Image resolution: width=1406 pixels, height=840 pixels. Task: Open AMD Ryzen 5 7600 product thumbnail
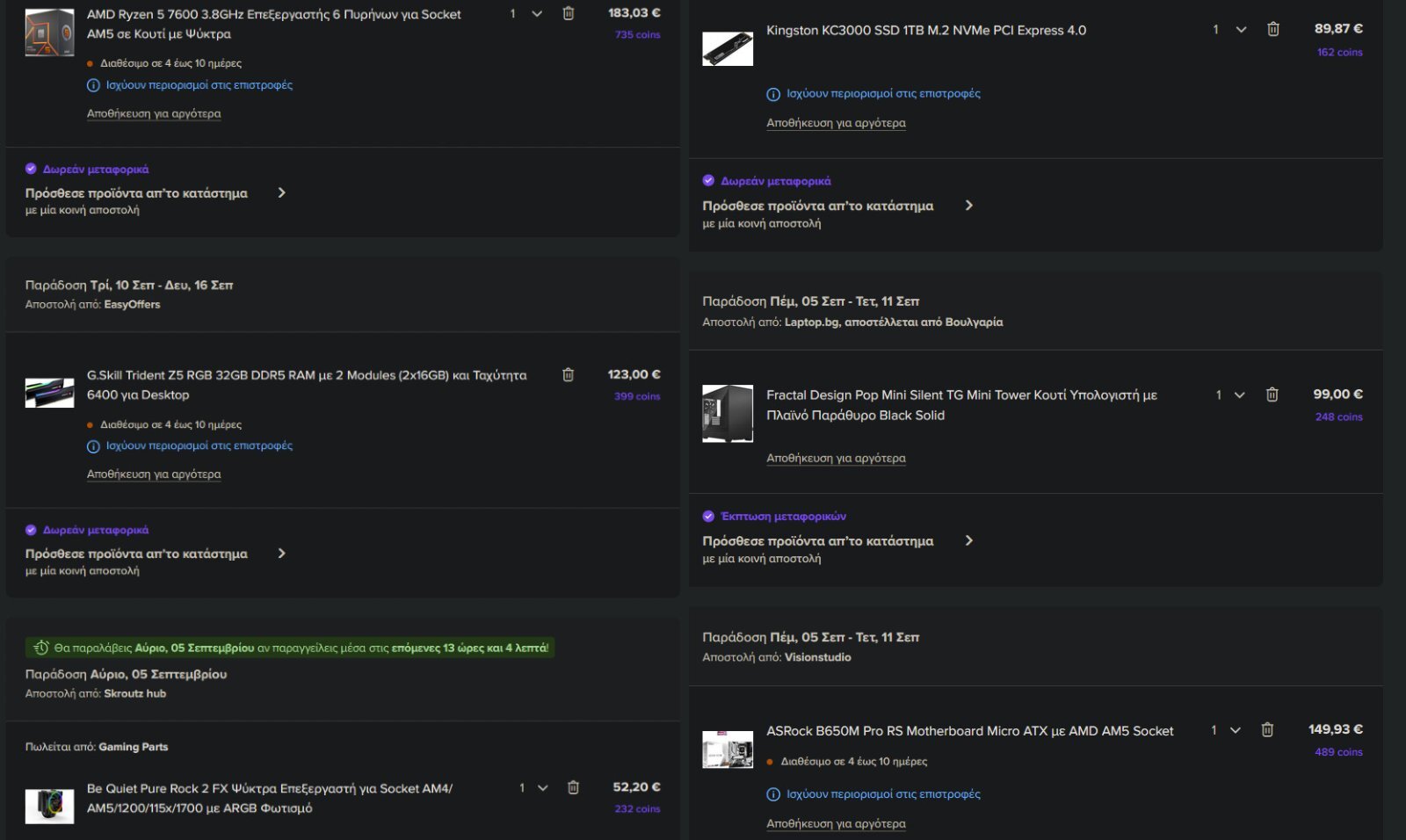point(49,33)
